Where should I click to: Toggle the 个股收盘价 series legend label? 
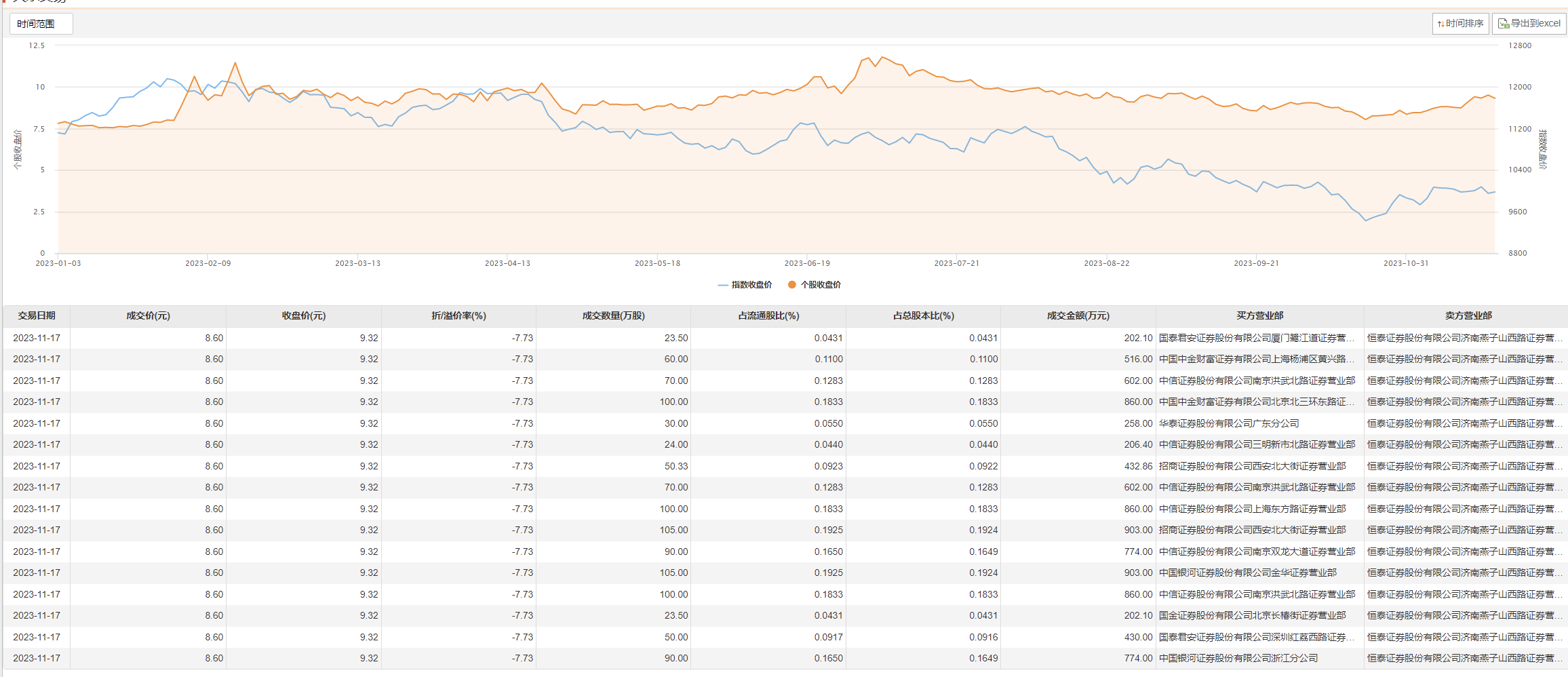821,285
